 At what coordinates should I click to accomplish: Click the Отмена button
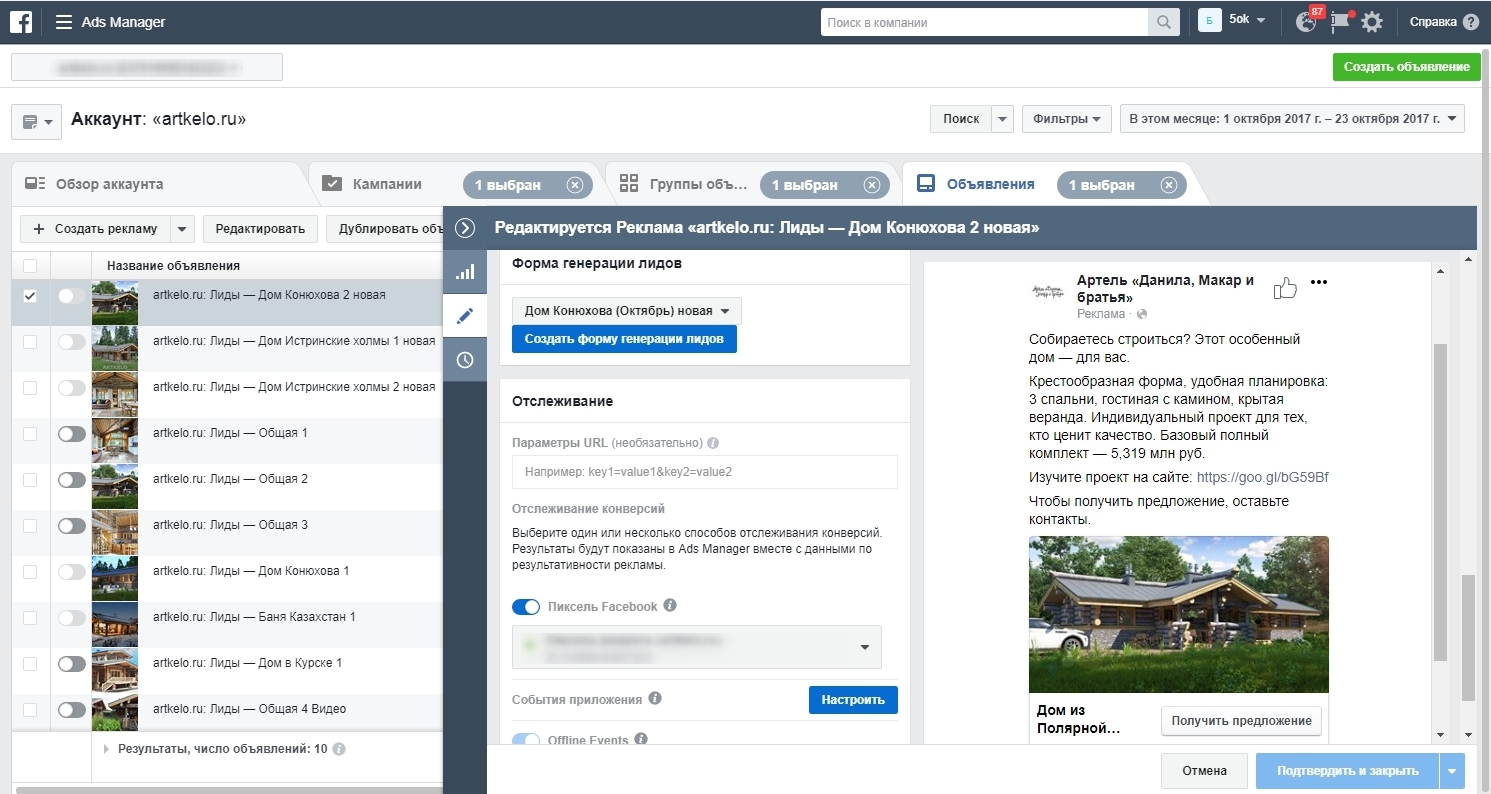pyautogui.click(x=1204, y=771)
